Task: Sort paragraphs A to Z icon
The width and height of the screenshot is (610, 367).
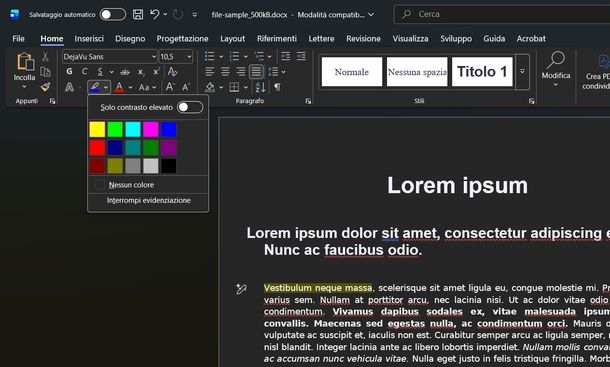Action: pos(260,87)
